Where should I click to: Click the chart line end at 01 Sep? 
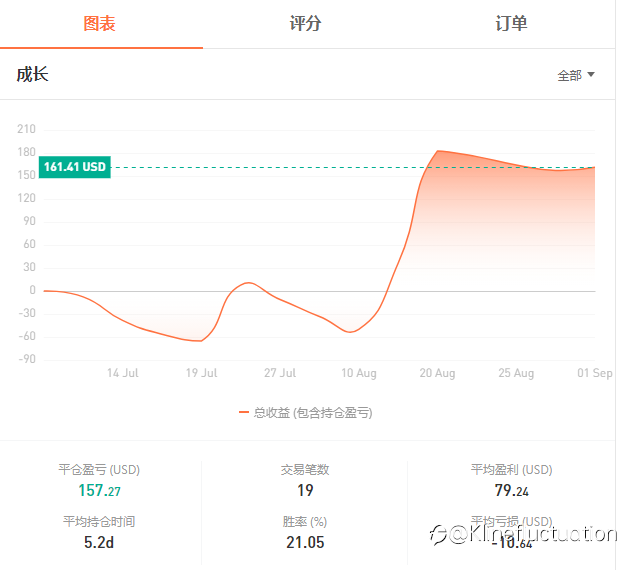594,167
